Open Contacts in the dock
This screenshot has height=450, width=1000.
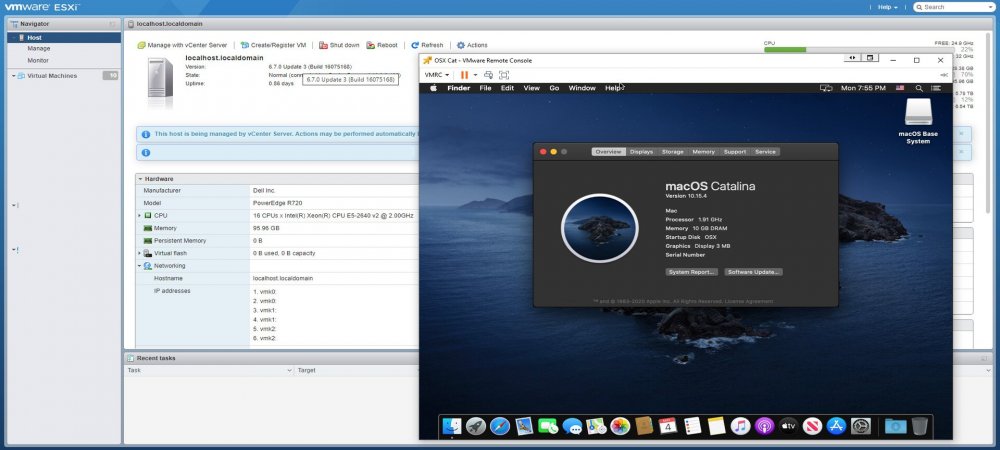tap(644, 426)
